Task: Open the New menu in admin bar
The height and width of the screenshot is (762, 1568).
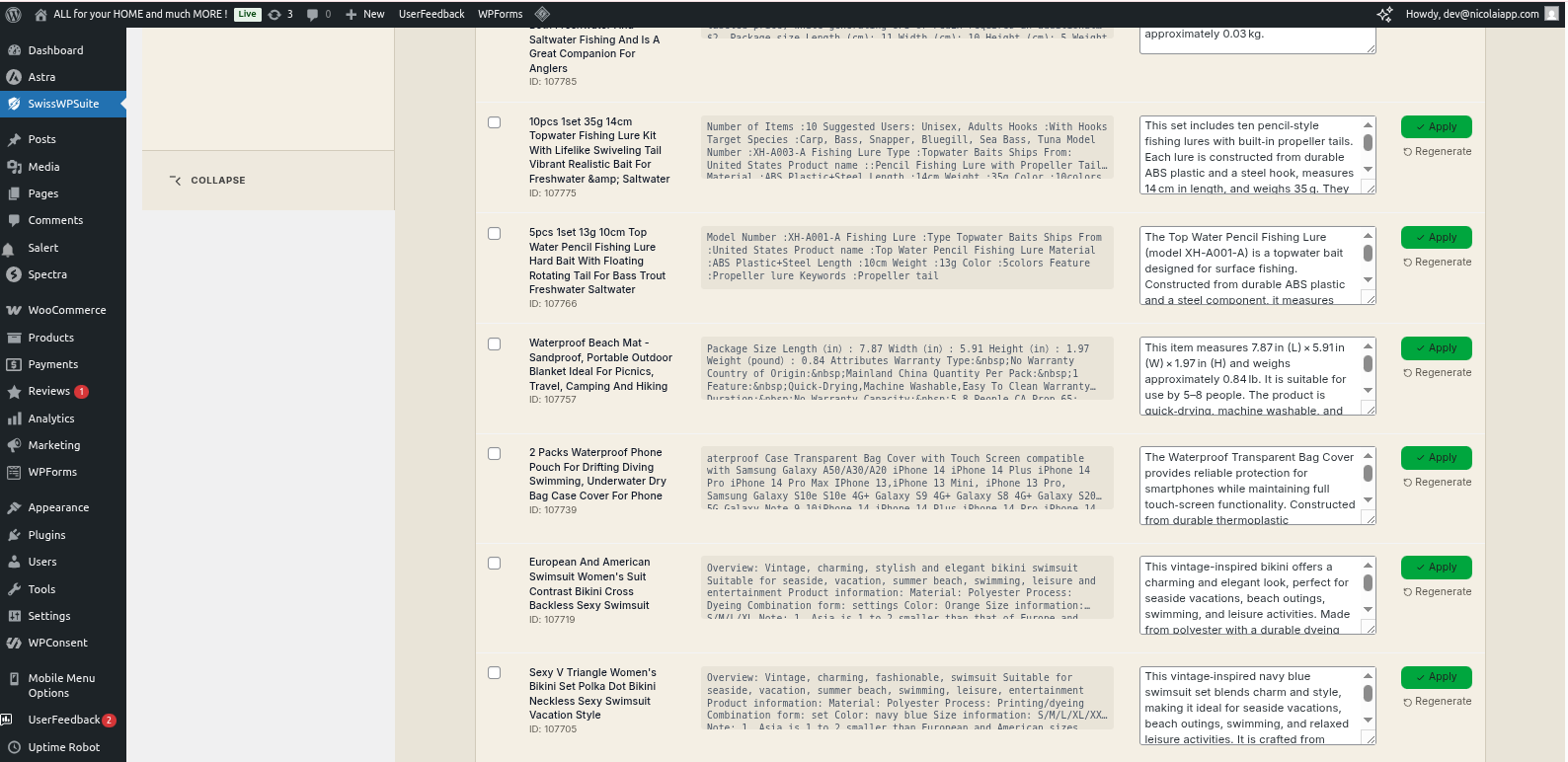Action: [x=365, y=14]
